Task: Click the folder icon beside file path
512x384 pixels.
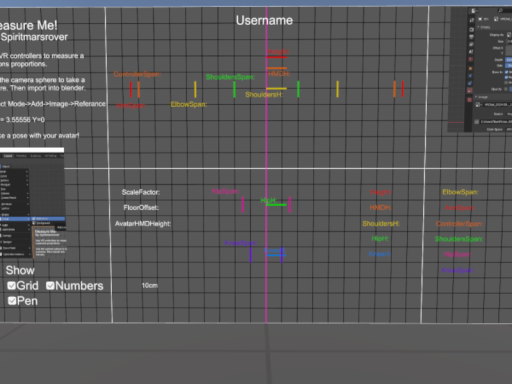Action: pos(476,122)
